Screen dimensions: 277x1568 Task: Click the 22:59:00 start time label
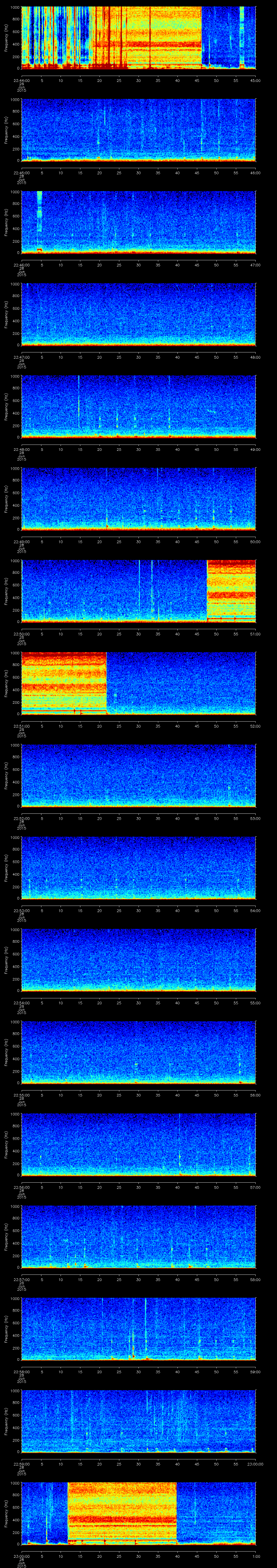22,1464
